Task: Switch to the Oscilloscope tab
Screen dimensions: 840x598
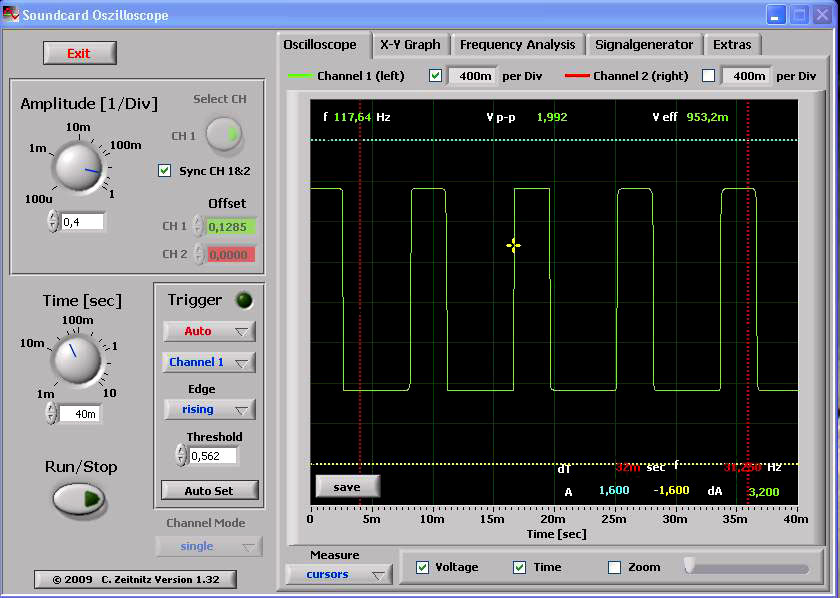Action: (x=320, y=45)
